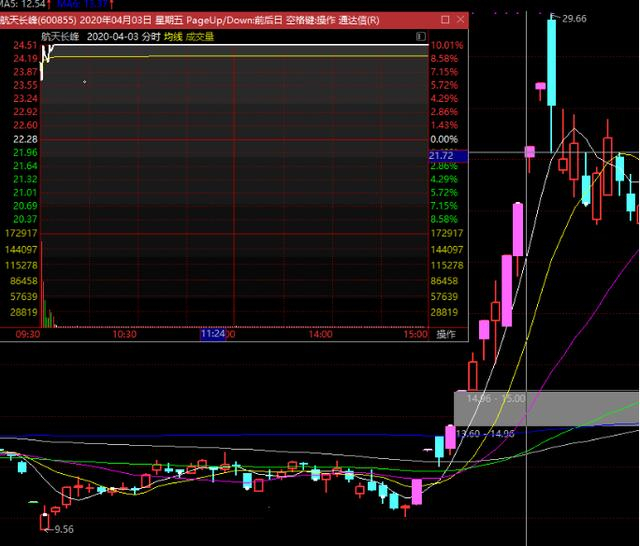Click the 24.51 top price label
This screenshot has width=640, height=546.
point(25,45)
